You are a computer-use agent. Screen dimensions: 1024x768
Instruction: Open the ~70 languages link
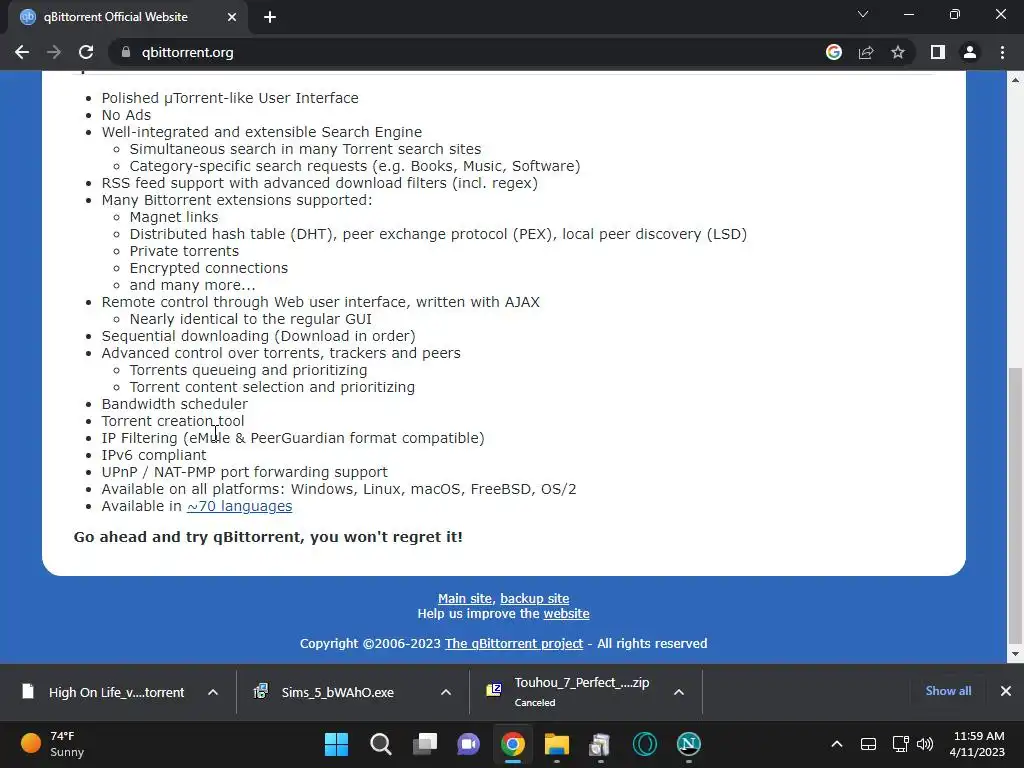[240, 506]
